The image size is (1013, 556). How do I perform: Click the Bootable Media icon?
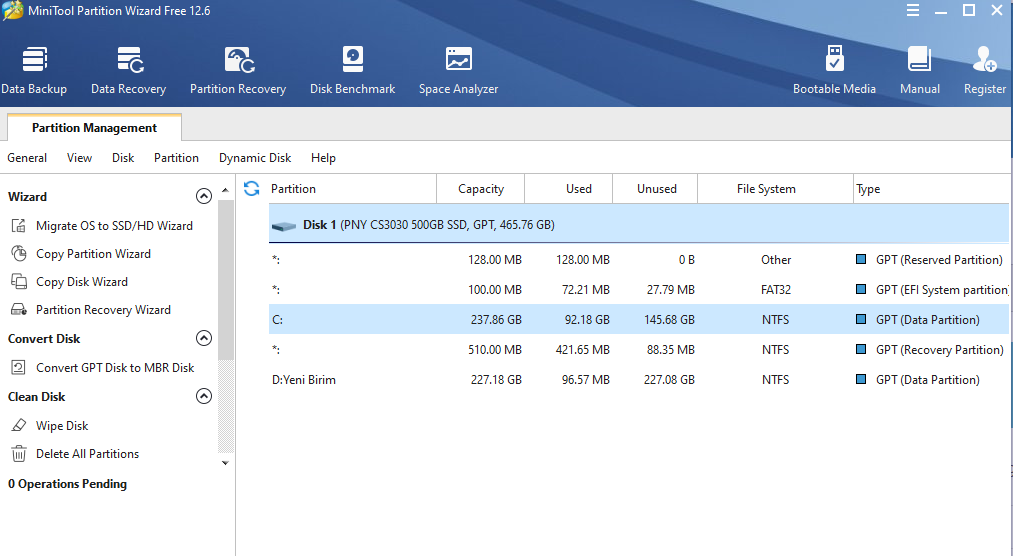(834, 59)
